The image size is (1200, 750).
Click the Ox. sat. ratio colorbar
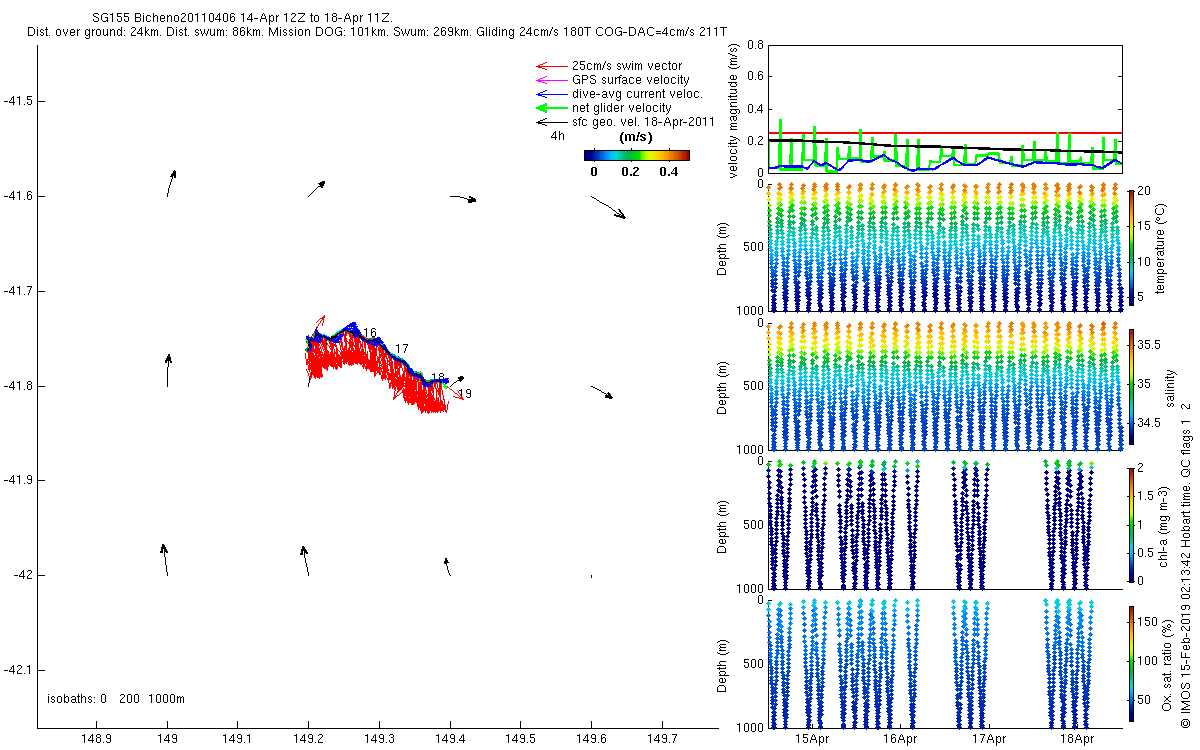[x=1130, y=662]
